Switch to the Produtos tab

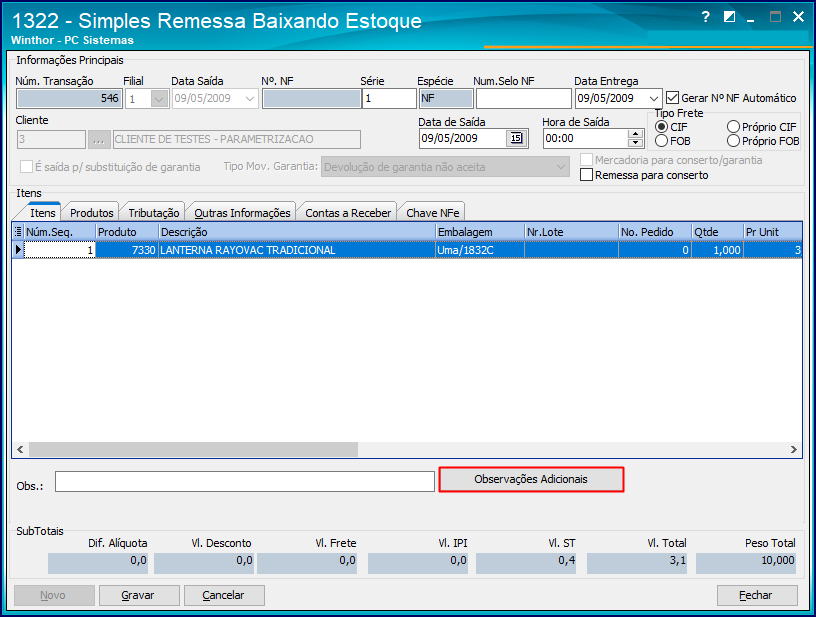pos(92,213)
